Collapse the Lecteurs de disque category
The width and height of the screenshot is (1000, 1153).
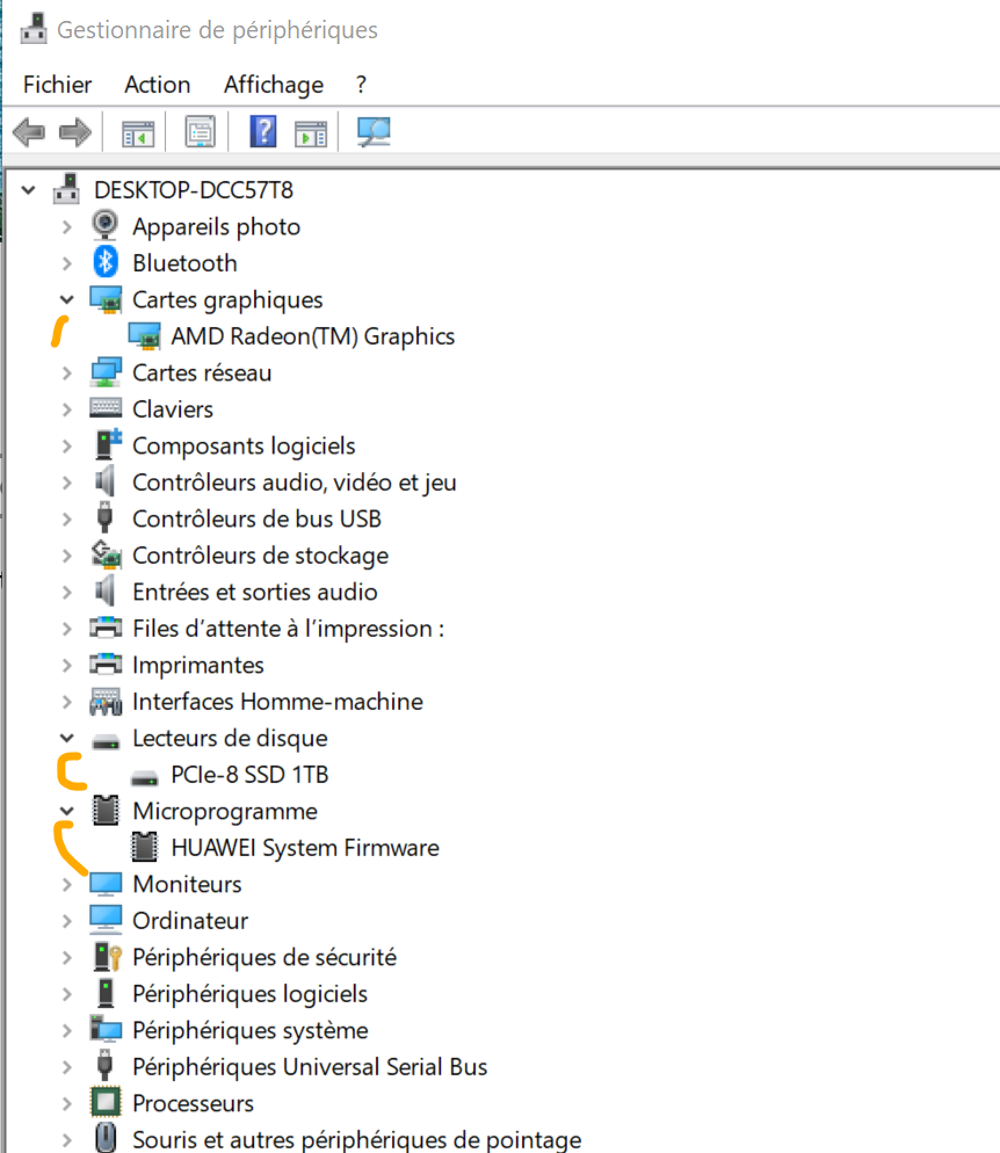coord(67,738)
